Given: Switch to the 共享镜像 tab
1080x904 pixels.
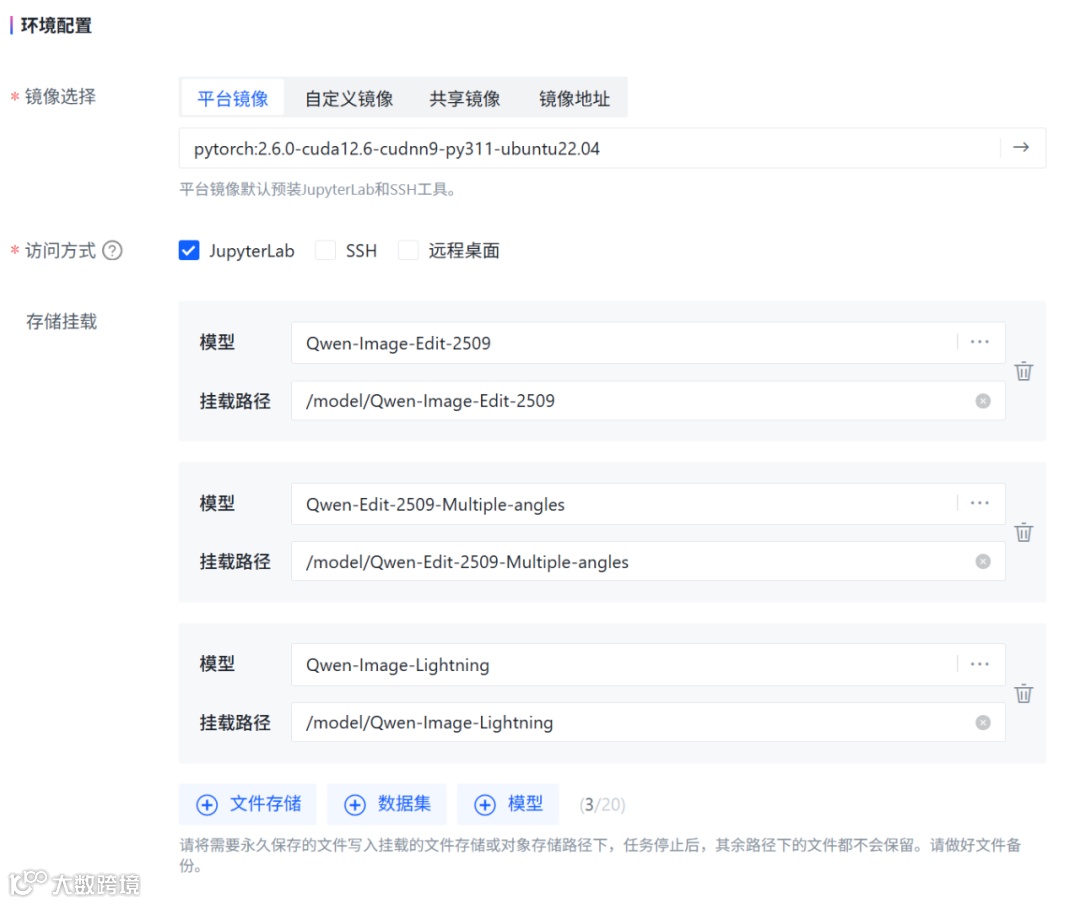Looking at the screenshot, I should coord(465,99).
